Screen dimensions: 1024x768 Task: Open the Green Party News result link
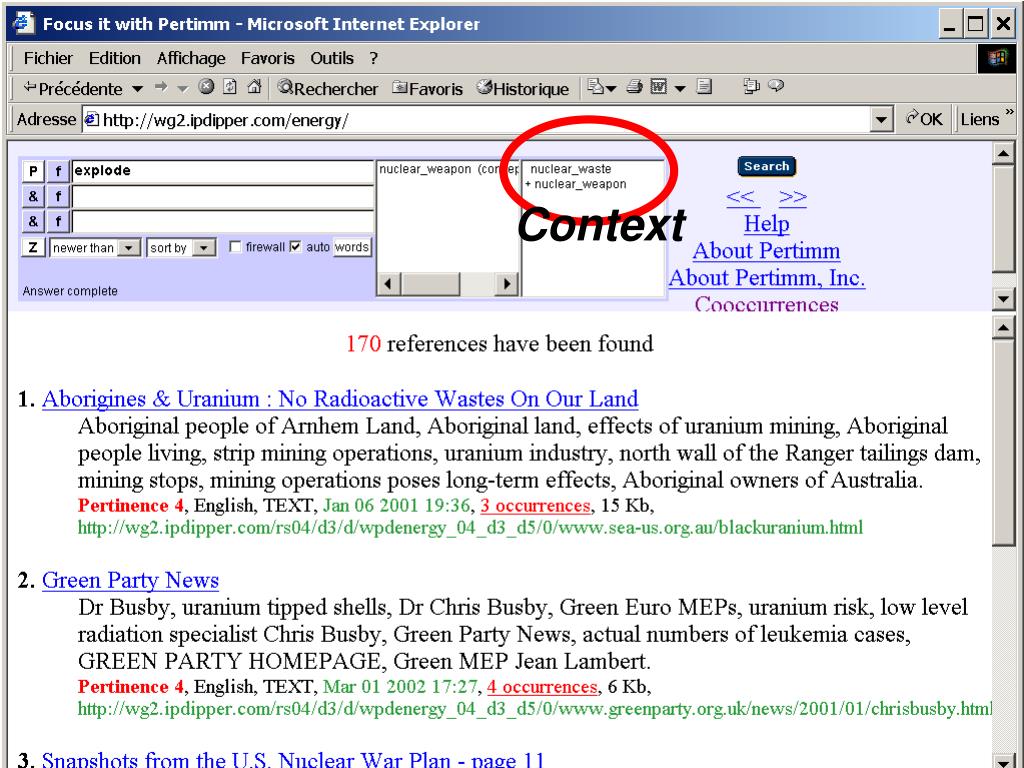click(131, 581)
